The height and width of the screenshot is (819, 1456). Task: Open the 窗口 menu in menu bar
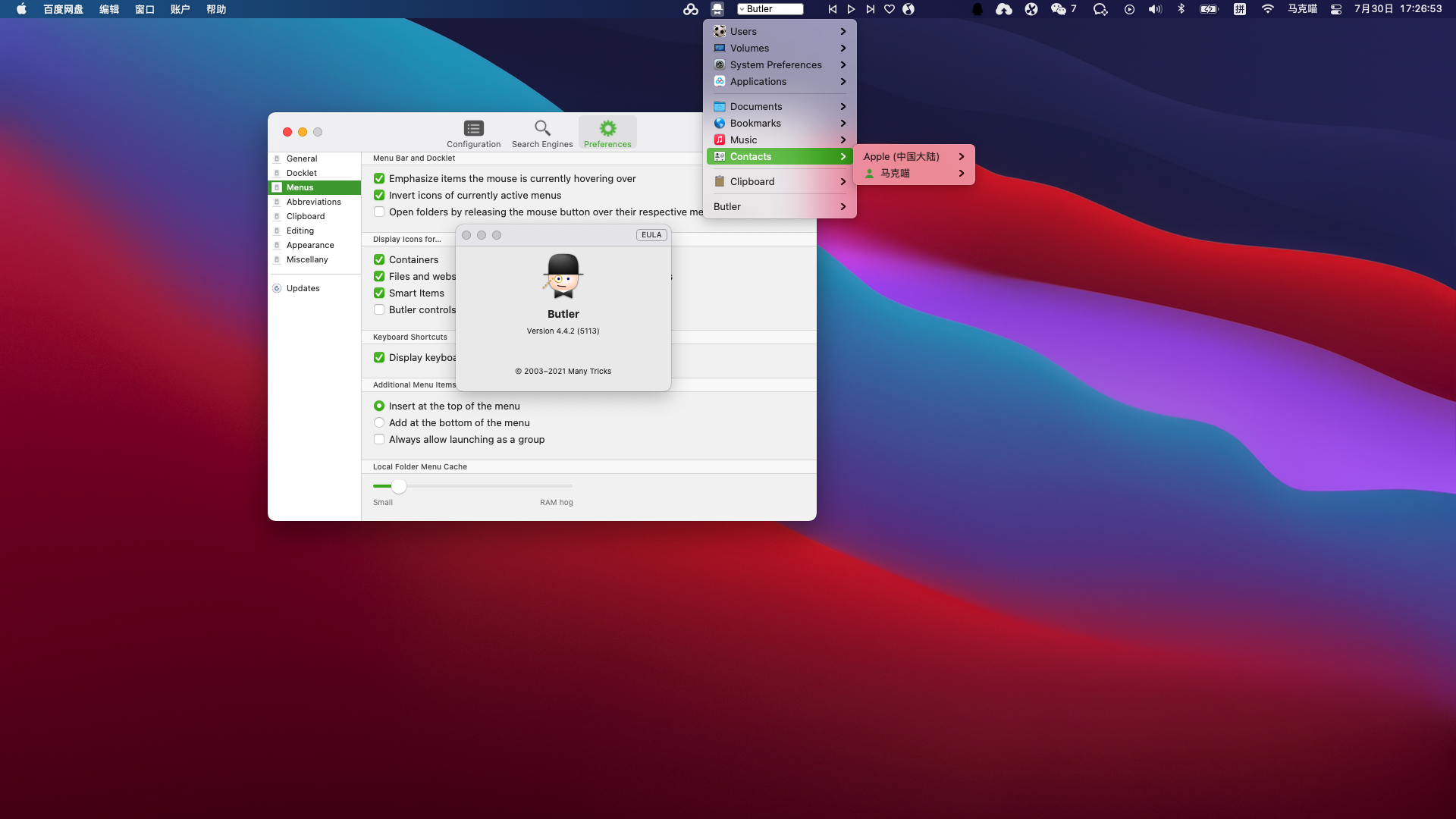tap(145, 9)
